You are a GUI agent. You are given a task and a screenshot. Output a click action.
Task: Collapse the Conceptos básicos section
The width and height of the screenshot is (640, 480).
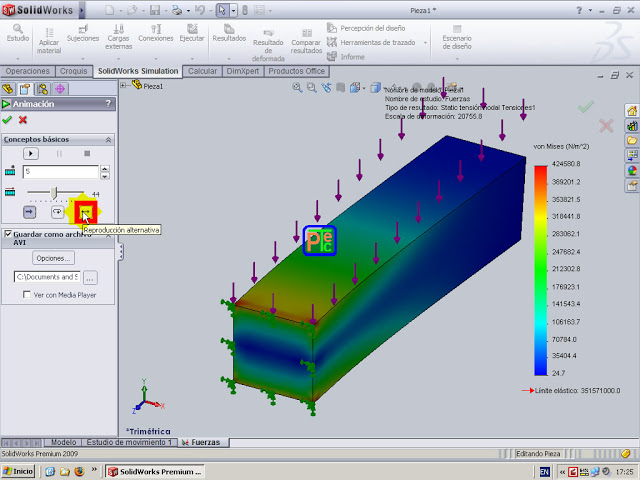108,140
